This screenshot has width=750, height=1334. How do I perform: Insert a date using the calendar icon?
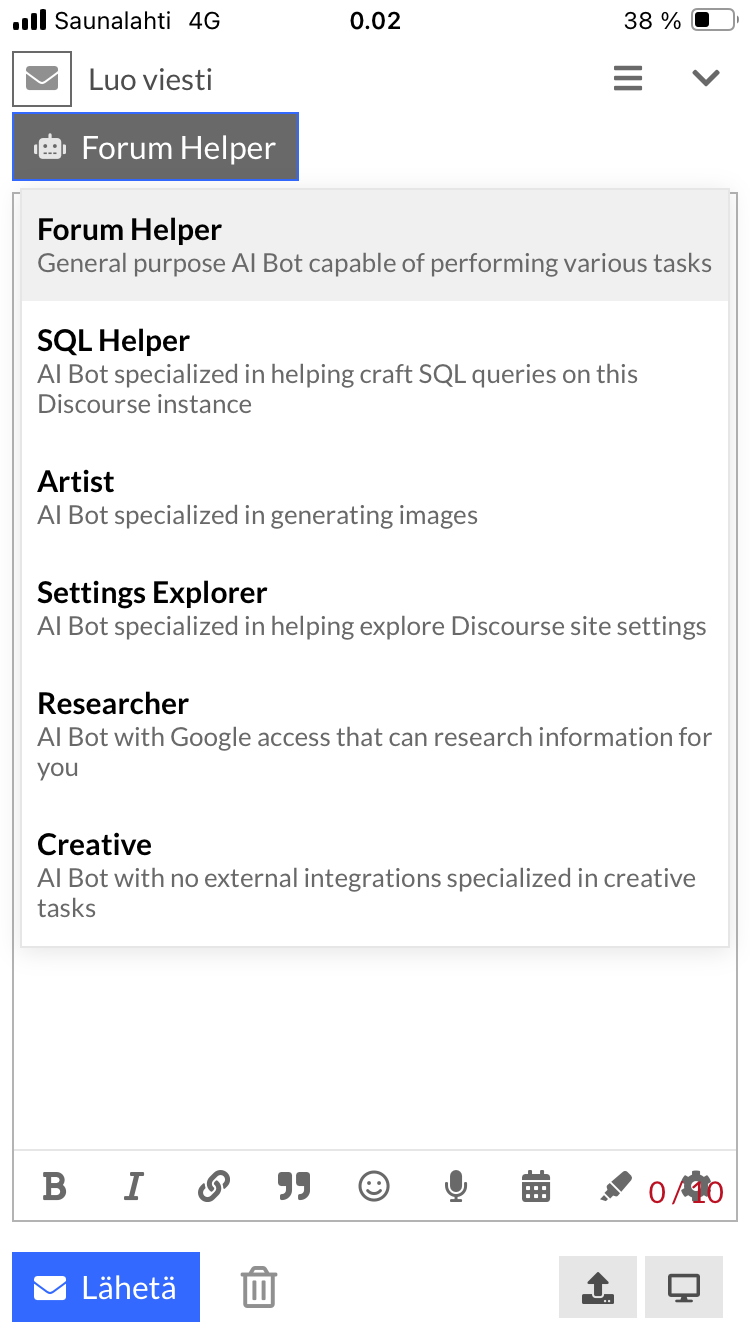(536, 1187)
